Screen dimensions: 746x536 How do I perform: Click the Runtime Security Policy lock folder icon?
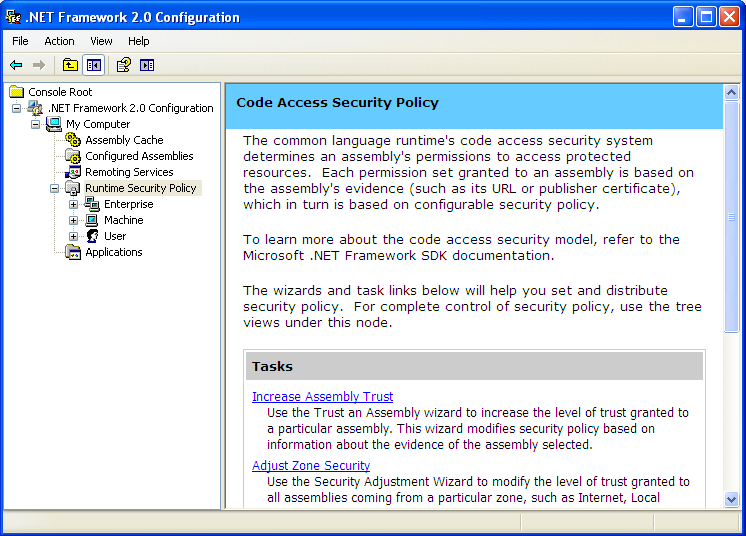(x=73, y=188)
